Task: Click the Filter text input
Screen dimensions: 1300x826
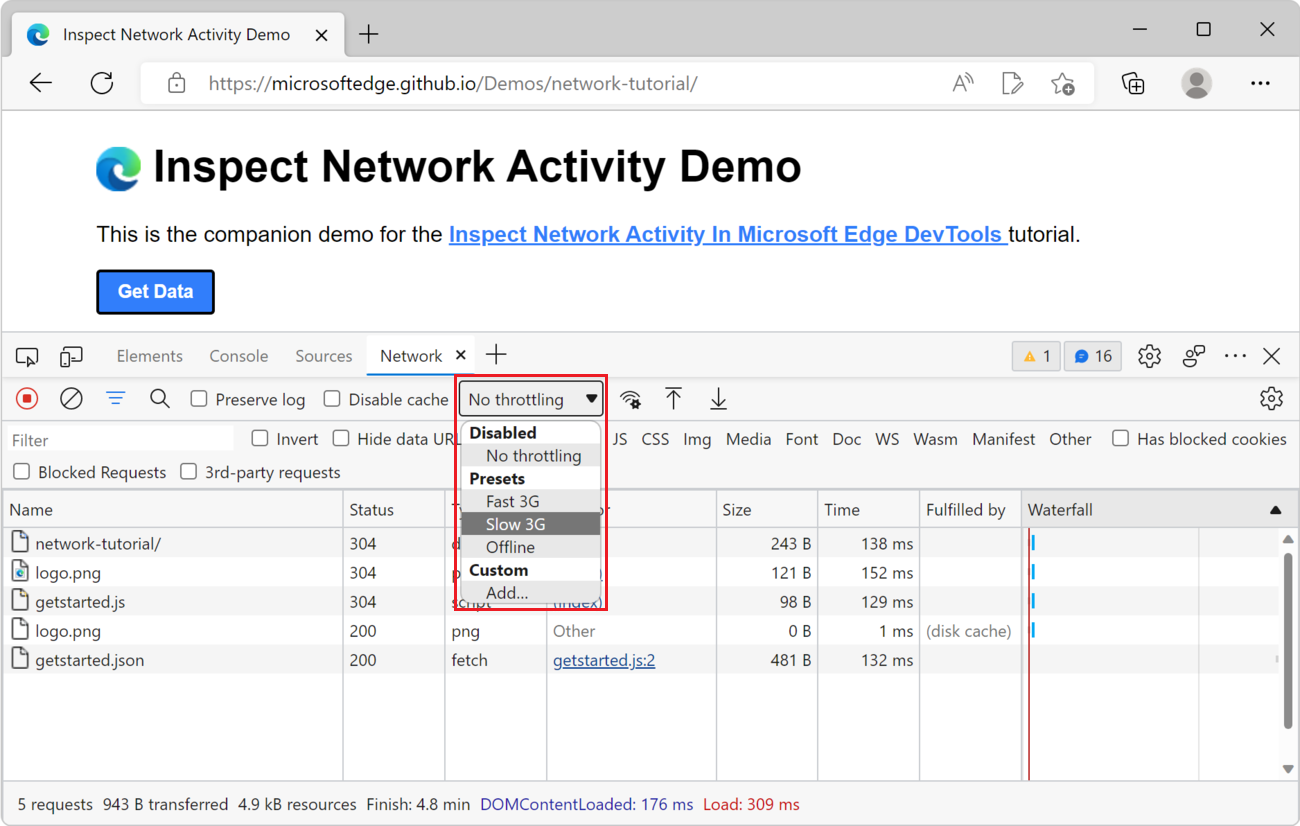Action: (121, 440)
